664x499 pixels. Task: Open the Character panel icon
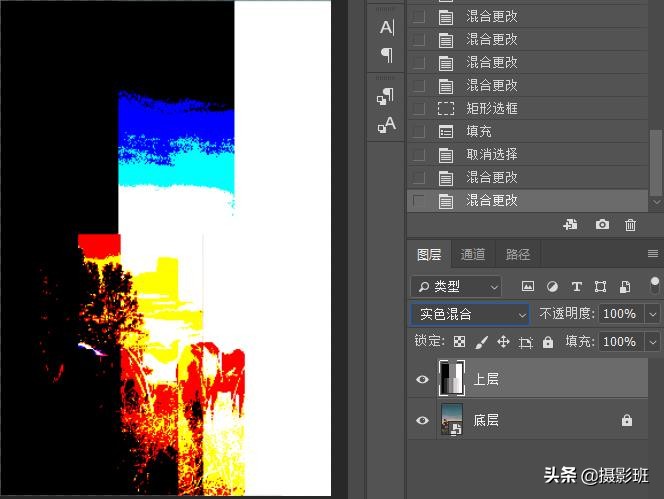[387, 28]
